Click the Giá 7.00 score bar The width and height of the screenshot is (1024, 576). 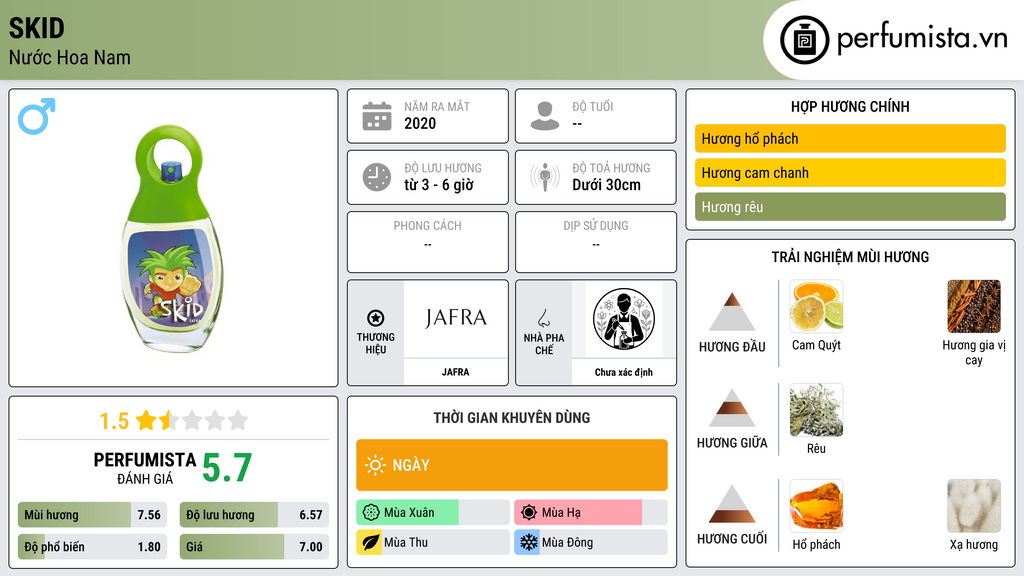(x=254, y=547)
